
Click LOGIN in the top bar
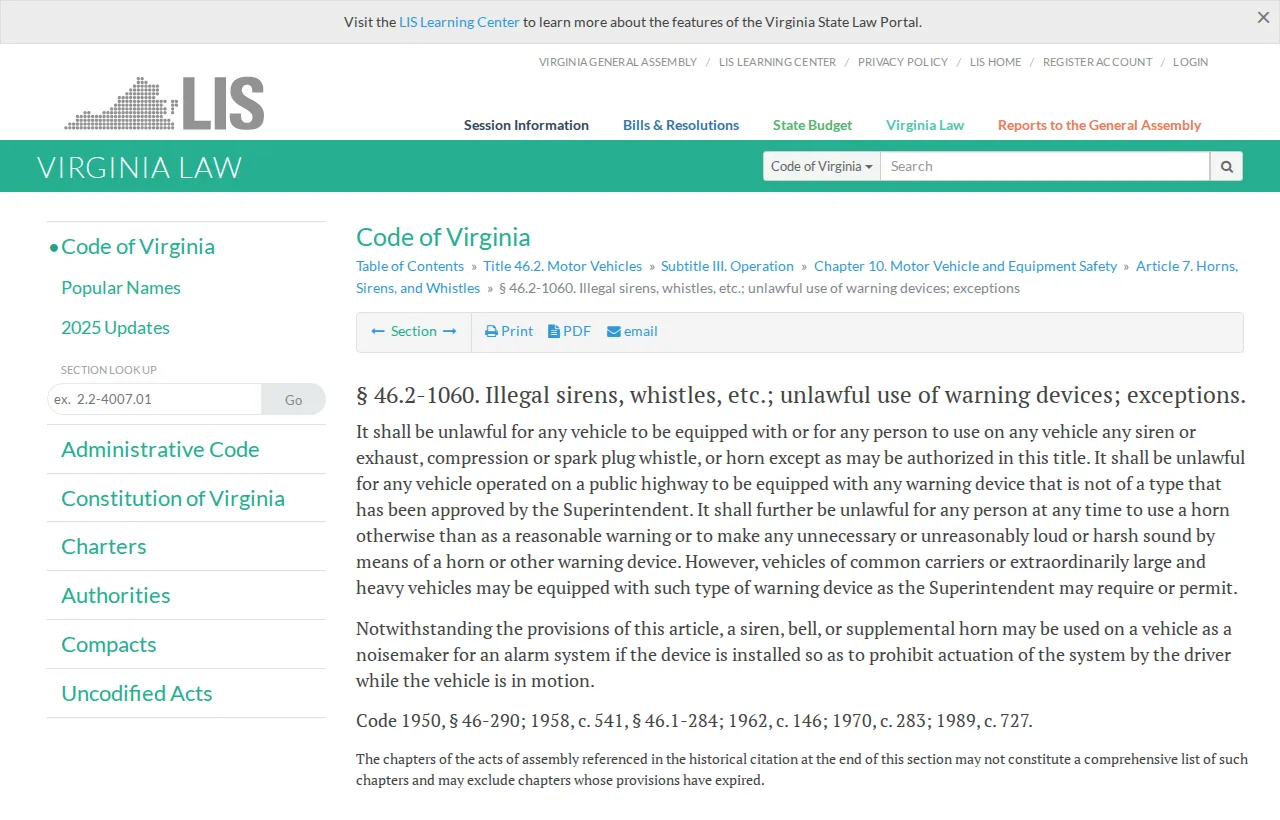click(x=1190, y=62)
